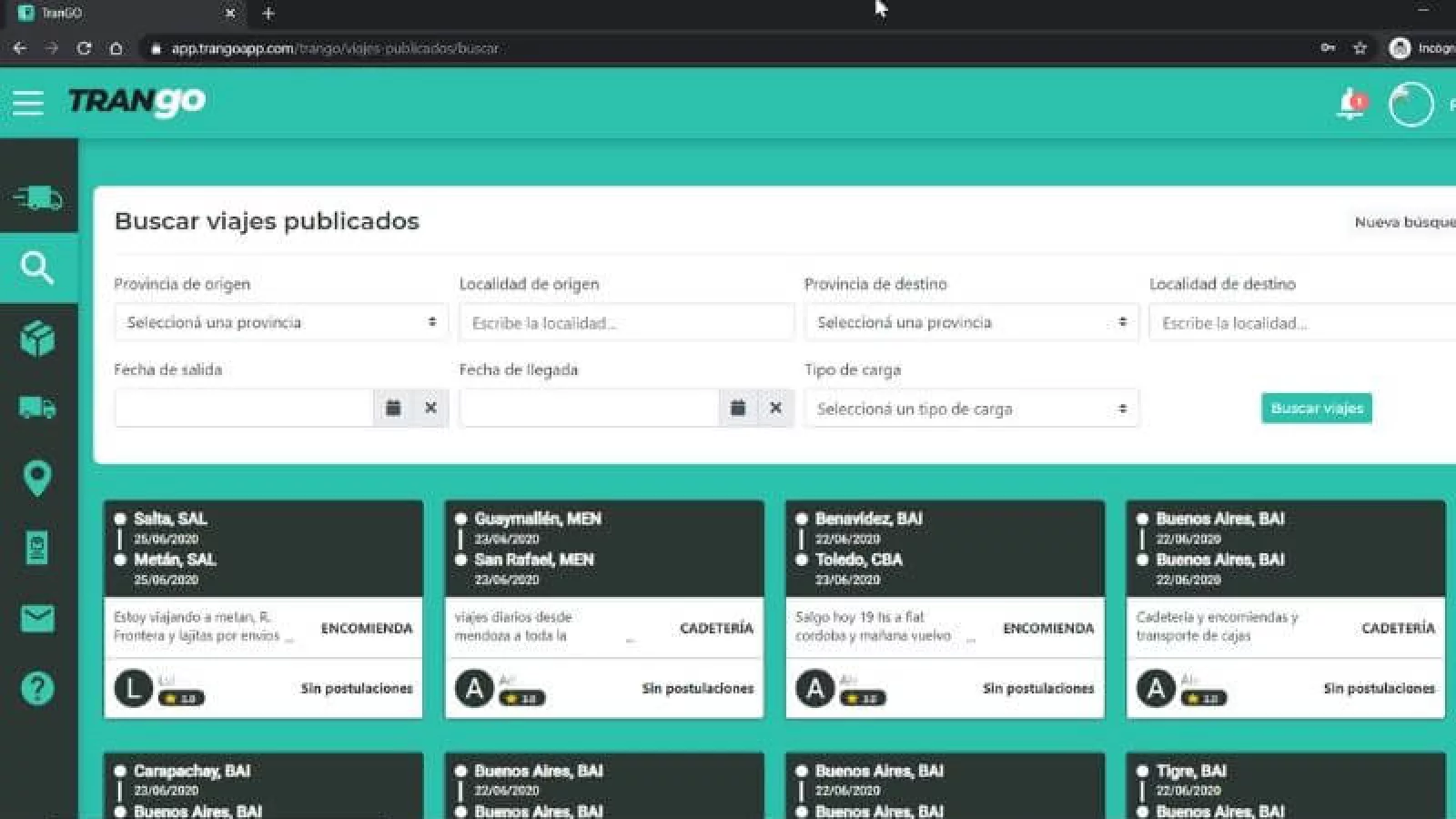Clear the Fecha de llegada date

click(x=775, y=408)
